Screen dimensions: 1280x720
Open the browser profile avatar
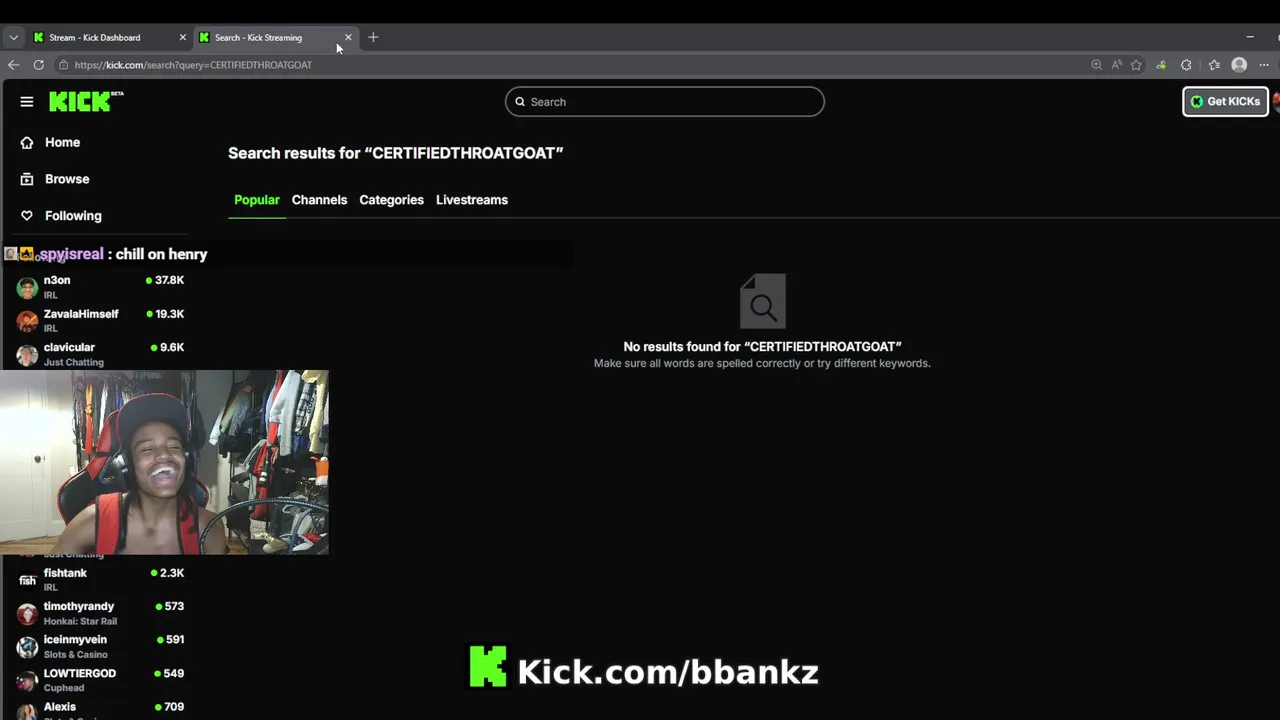tap(1239, 65)
